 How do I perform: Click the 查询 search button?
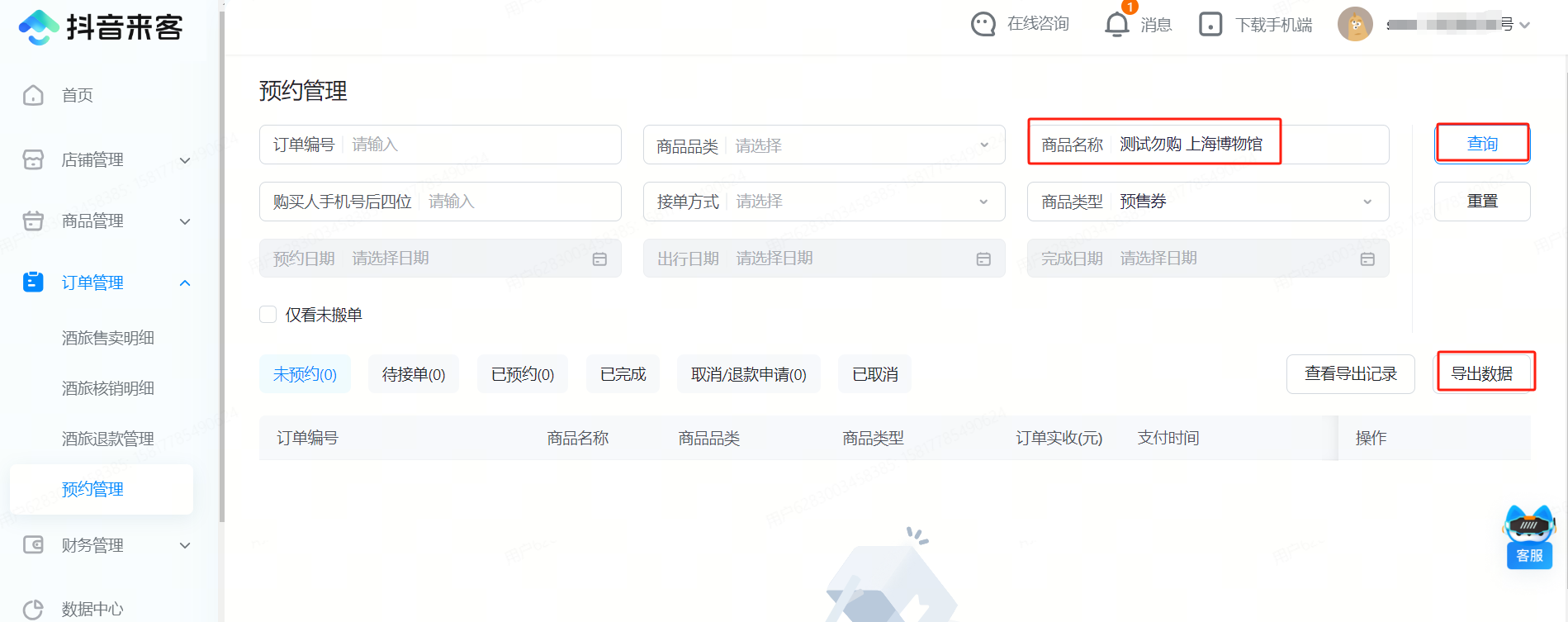point(1482,144)
